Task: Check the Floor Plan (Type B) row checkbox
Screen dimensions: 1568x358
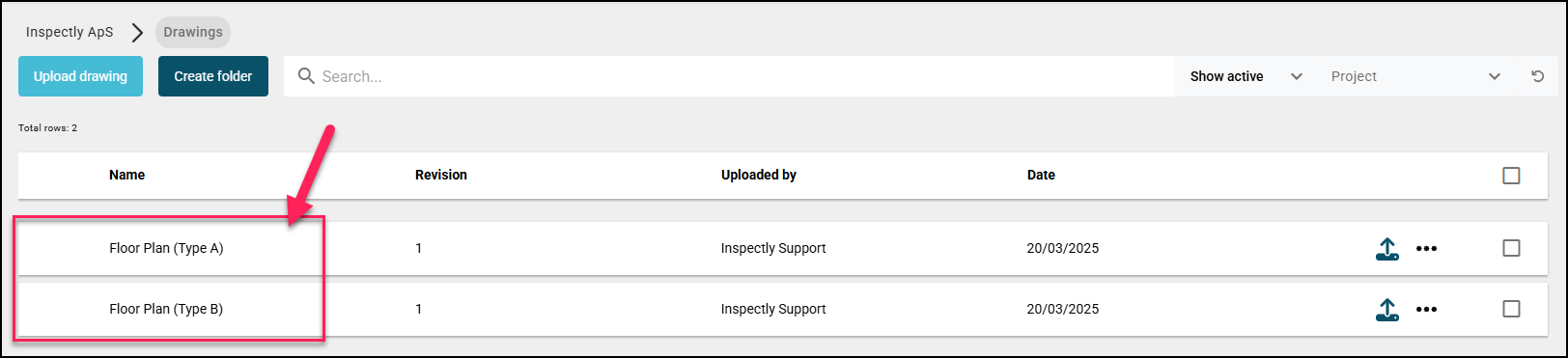Action: click(x=1511, y=309)
